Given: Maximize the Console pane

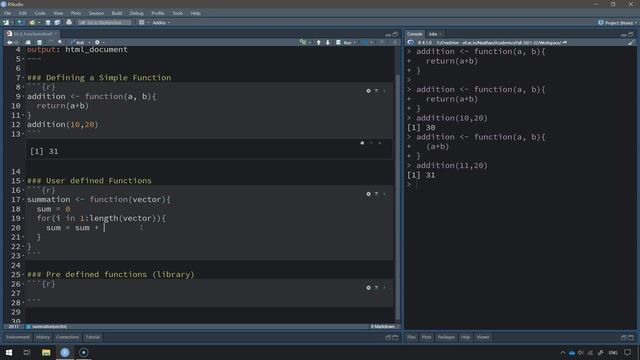Looking at the screenshot, I should pos(631,34).
